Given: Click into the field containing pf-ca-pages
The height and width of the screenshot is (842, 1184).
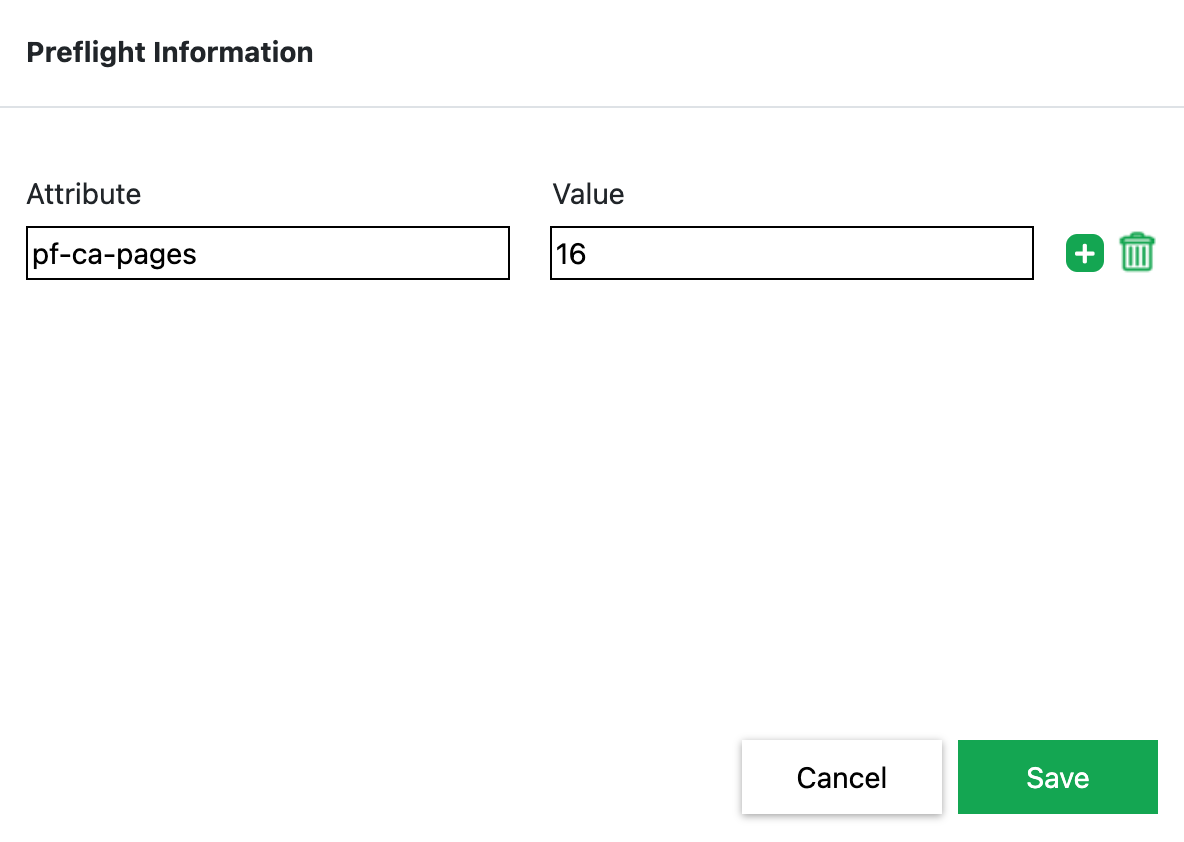Looking at the screenshot, I should pos(268,253).
